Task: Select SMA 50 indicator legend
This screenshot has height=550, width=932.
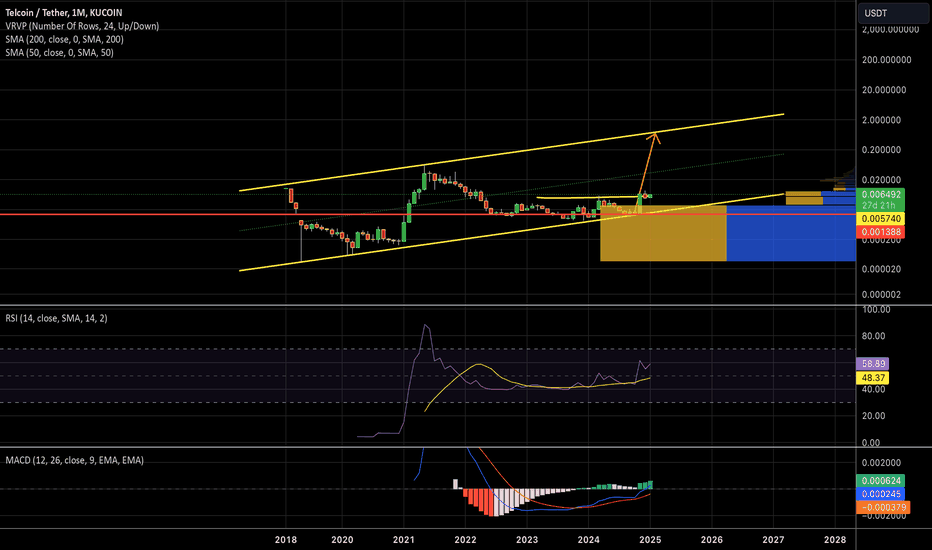Action: coord(59,52)
